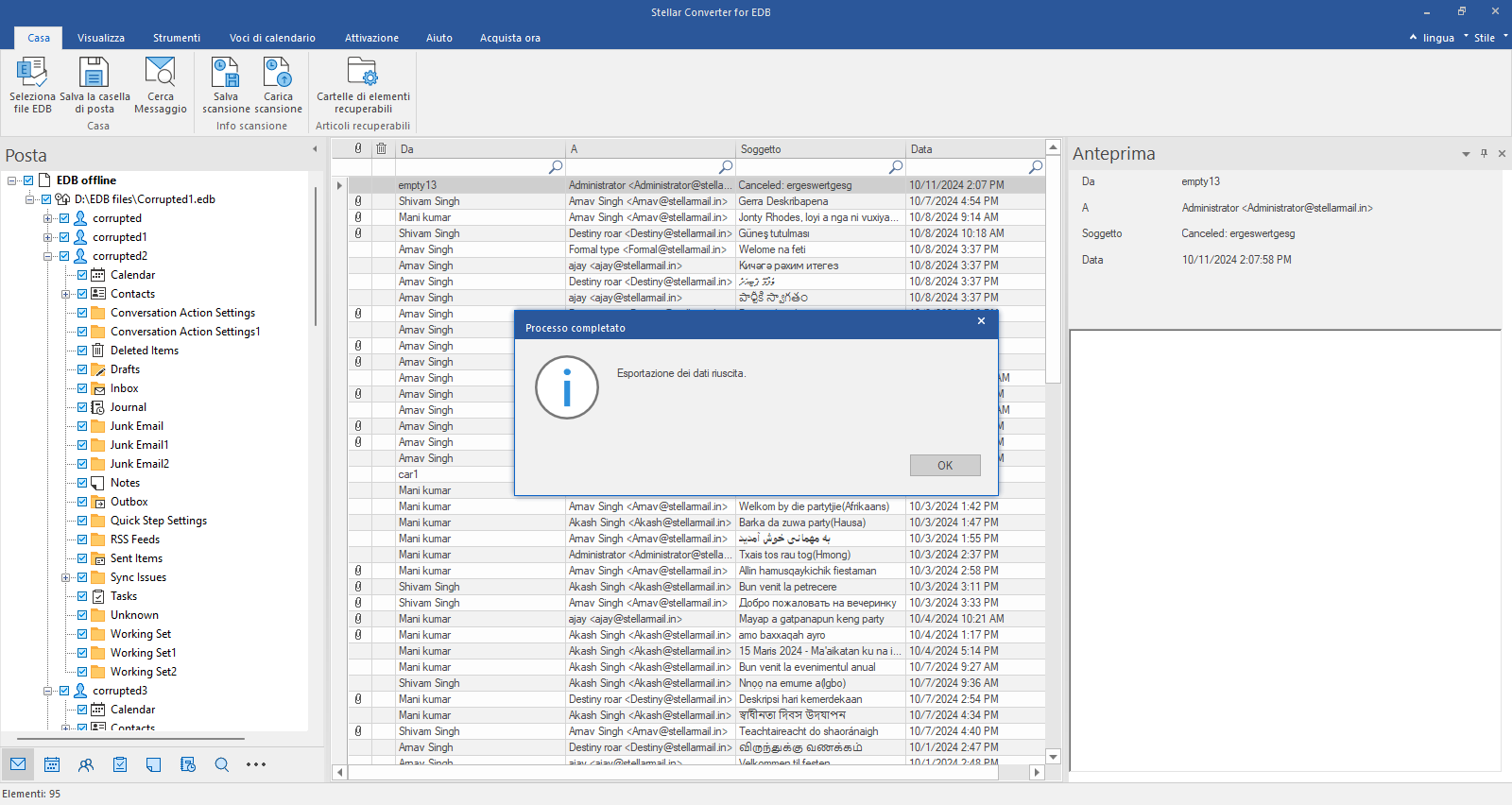Open Calendar view icon in bottom bar
The image size is (1512, 805).
52,764
